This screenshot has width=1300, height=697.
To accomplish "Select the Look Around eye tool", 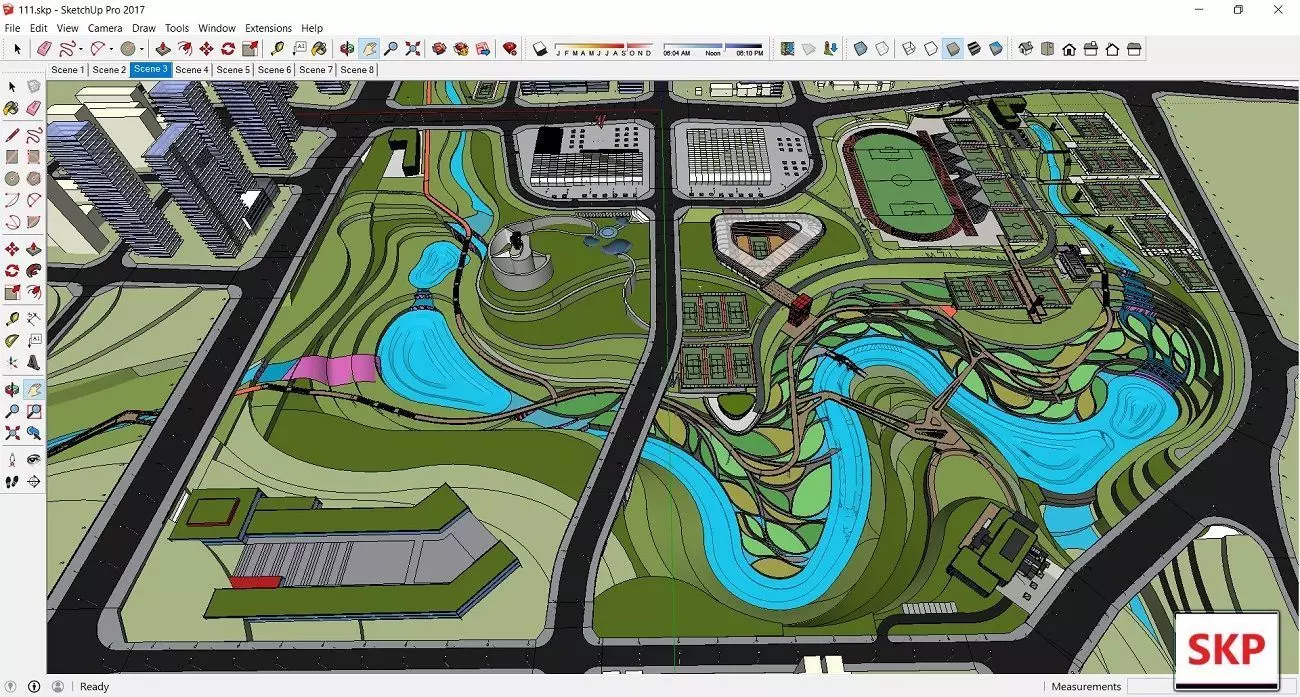I will click(x=34, y=460).
